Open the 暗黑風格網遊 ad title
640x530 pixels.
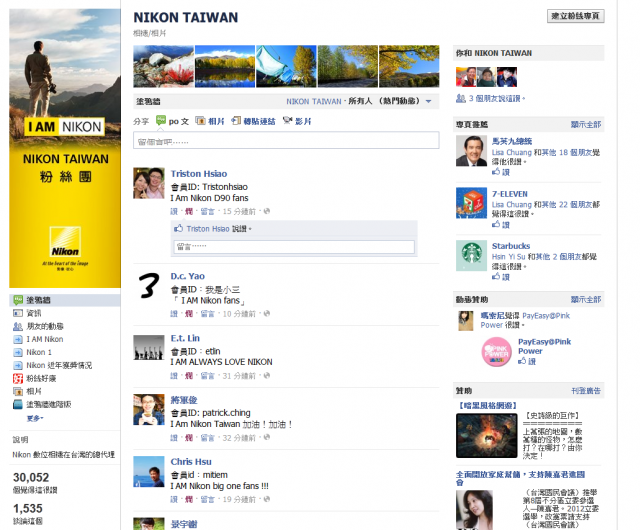click(x=487, y=405)
